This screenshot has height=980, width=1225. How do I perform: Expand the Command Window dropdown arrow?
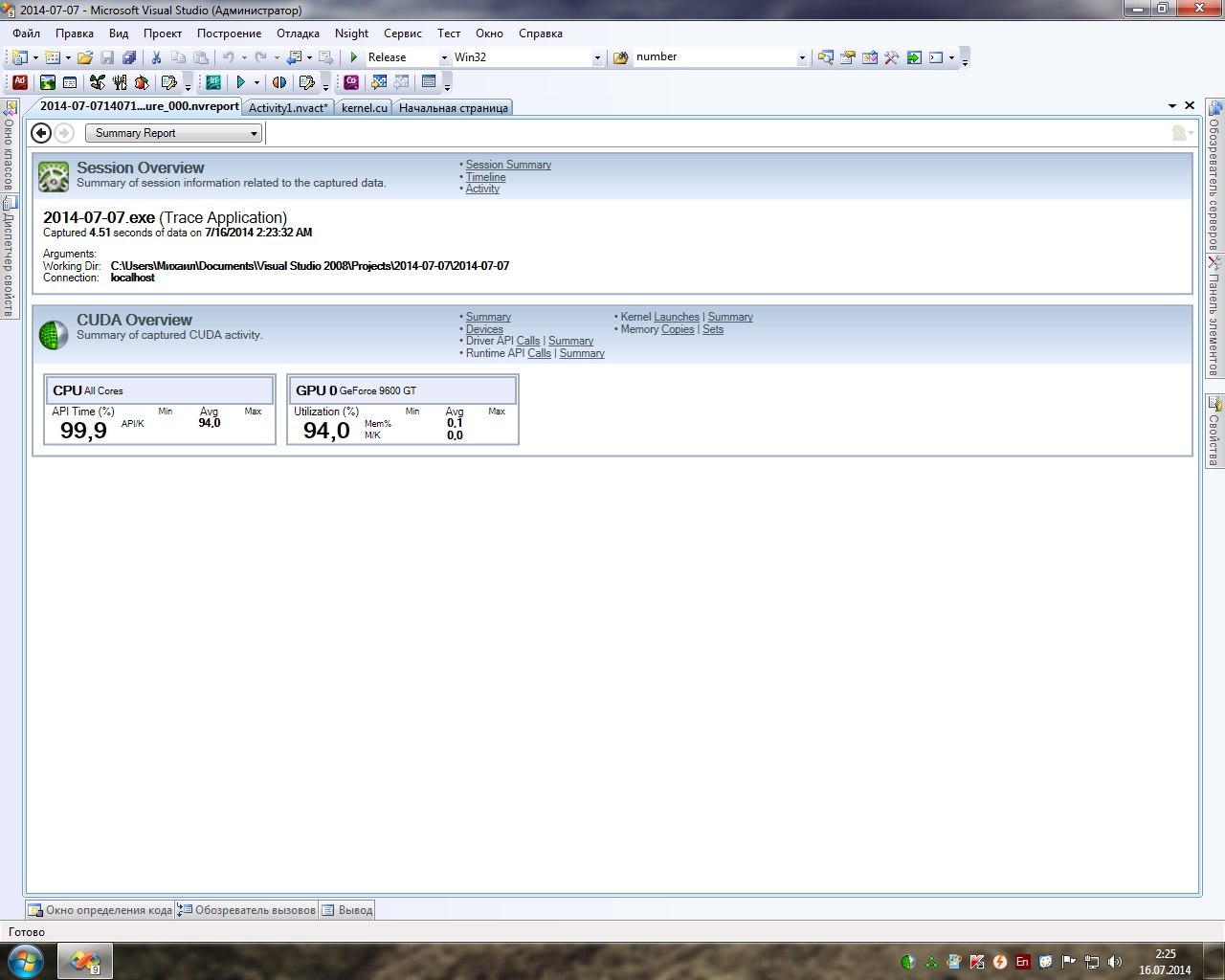pyautogui.click(x=951, y=57)
